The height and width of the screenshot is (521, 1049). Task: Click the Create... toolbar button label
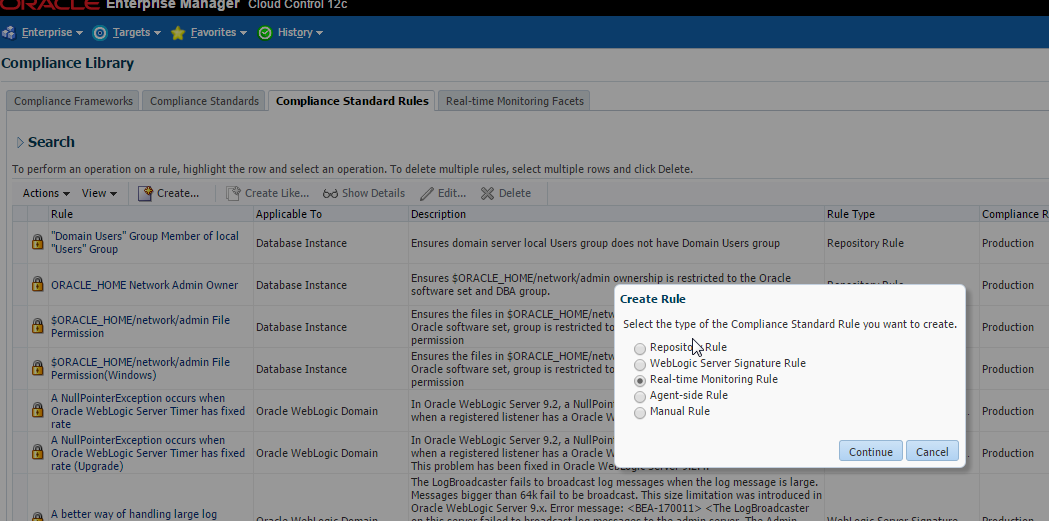point(178,193)
